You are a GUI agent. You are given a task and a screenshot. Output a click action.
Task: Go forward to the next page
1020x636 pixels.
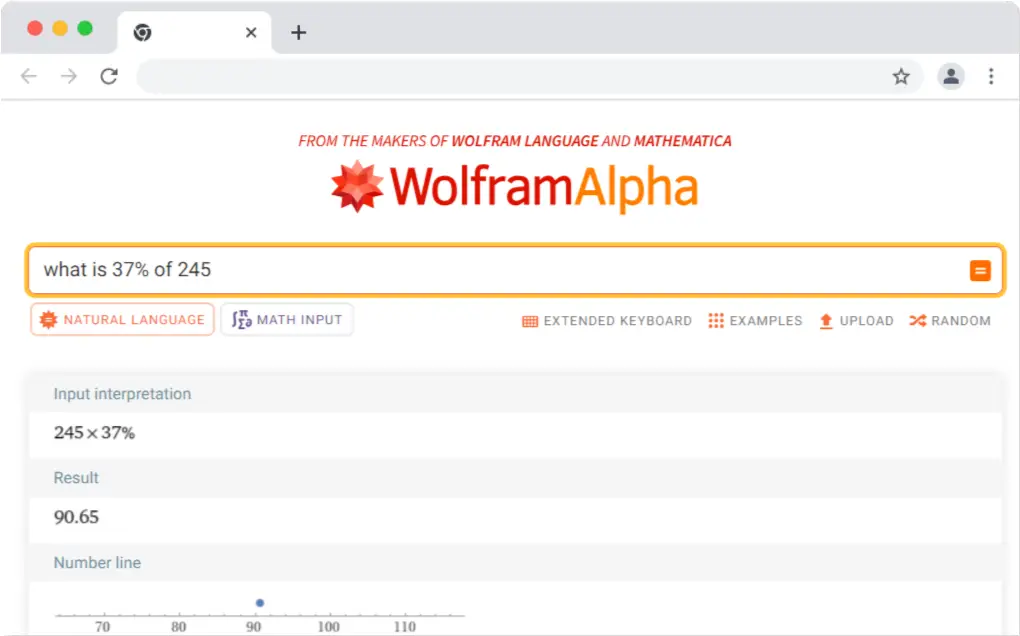69,77
